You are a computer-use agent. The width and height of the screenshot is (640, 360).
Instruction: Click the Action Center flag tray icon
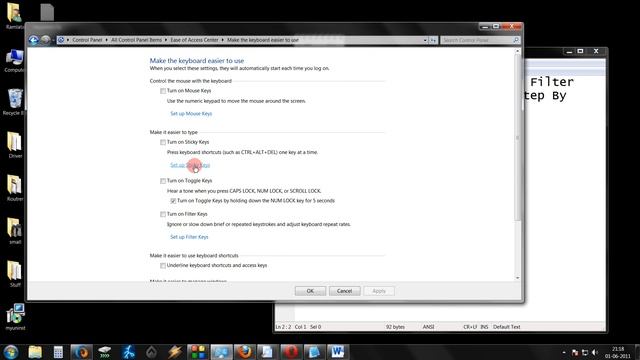point(575,352)
